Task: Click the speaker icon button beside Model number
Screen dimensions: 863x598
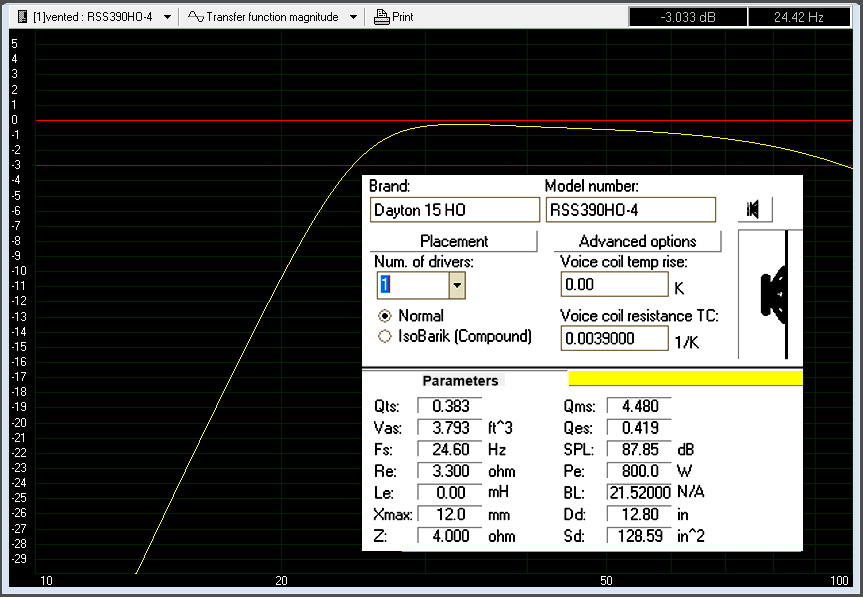Action: coord(755,209)
